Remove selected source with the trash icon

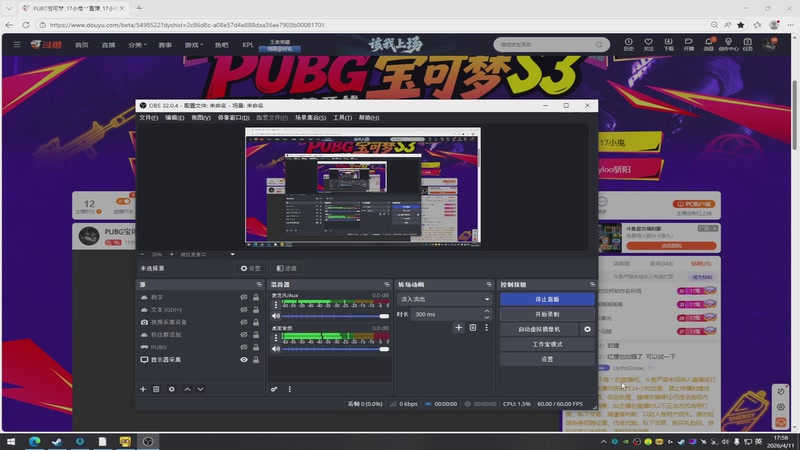[x=156, y=389]
